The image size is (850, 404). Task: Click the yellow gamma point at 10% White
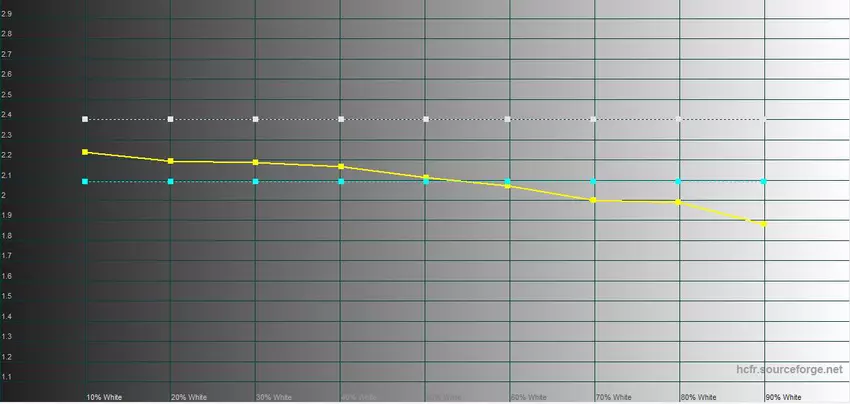86,152
